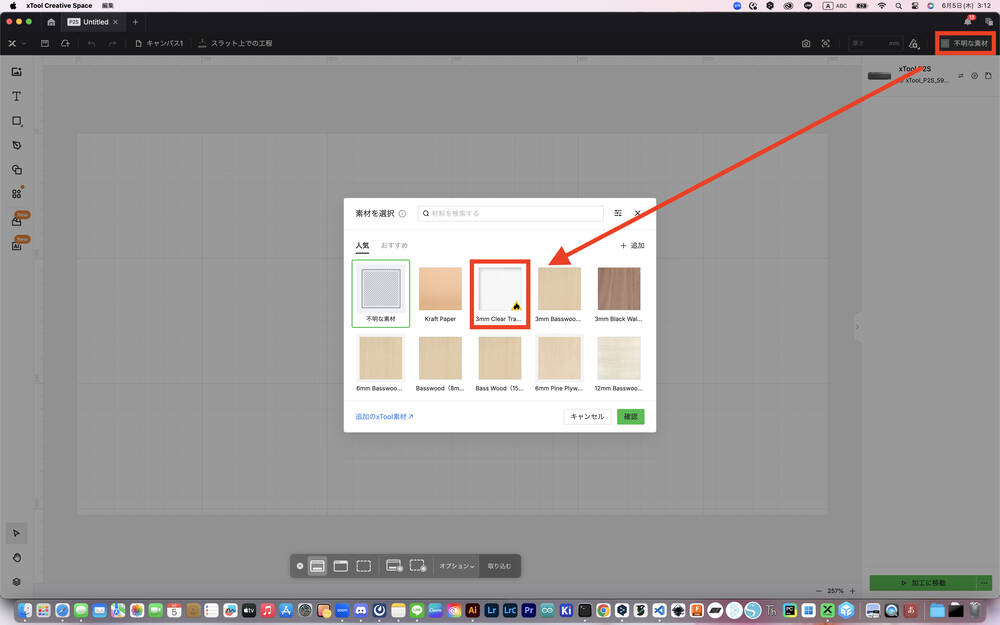Select the Basswood (8mm) material tile
The width and height of the screenshot is (1000, 625).
point(440,363)
